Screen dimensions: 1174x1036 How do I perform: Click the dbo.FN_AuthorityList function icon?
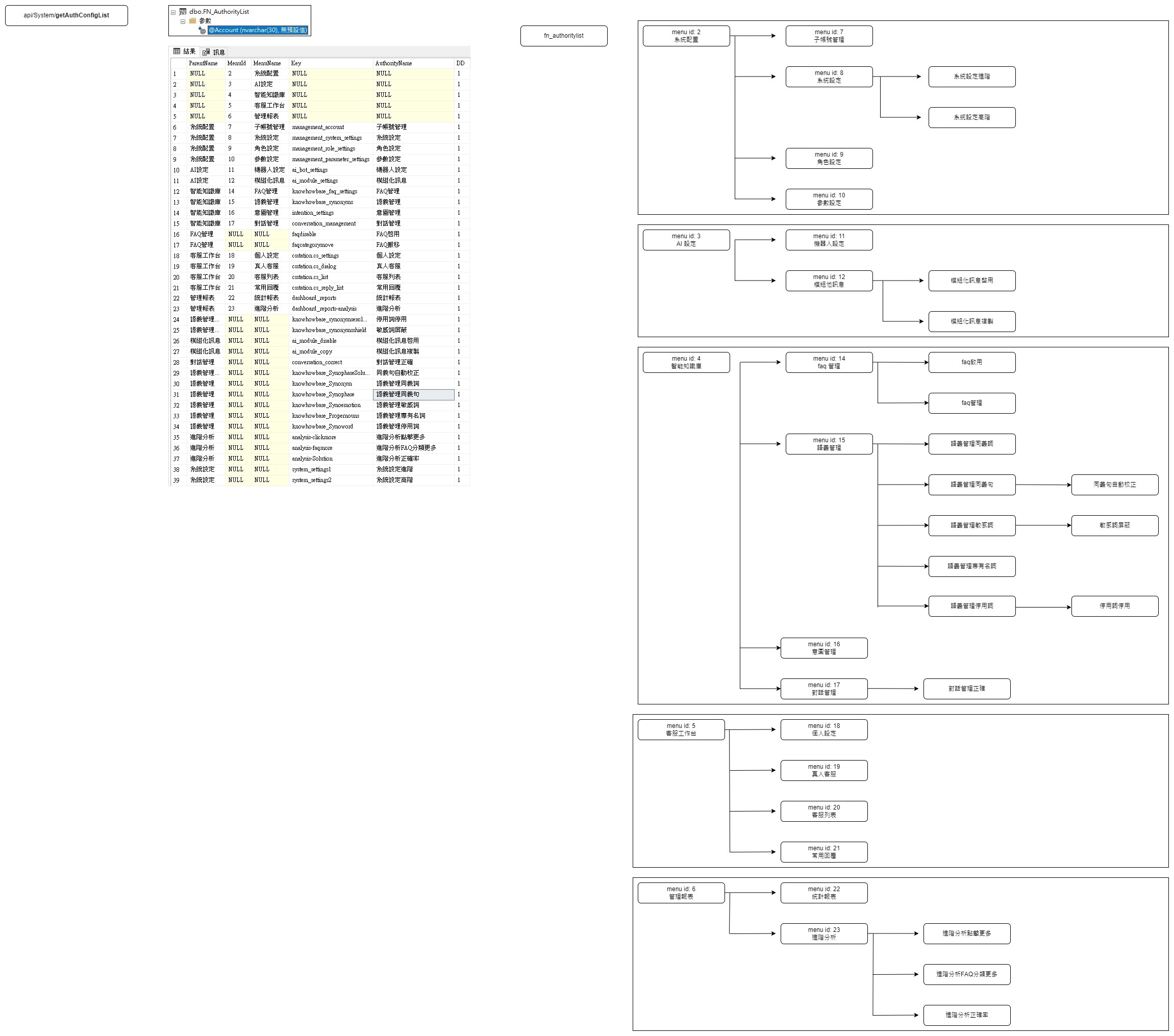(x=183, y=12)
